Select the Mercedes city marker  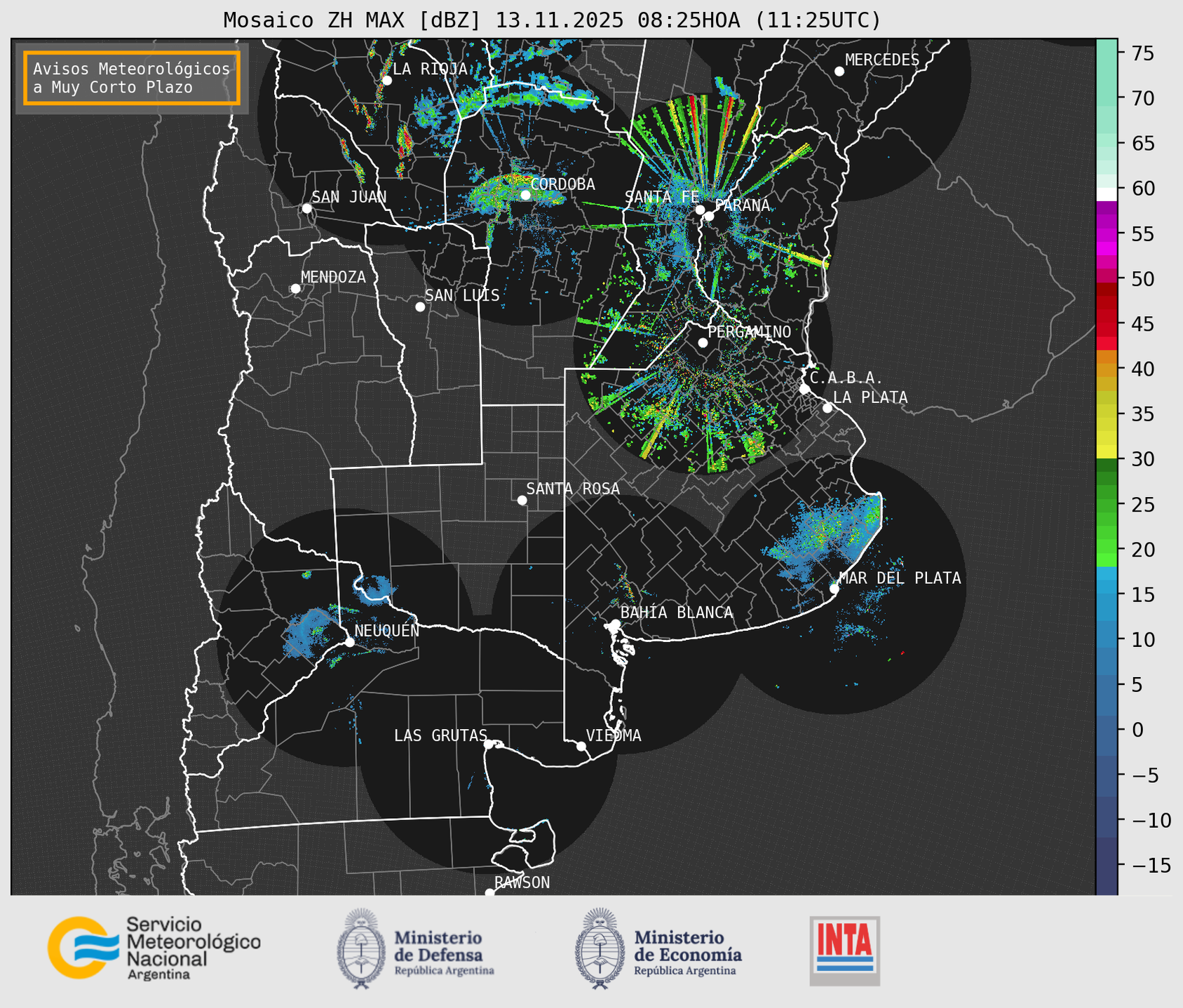839,71
